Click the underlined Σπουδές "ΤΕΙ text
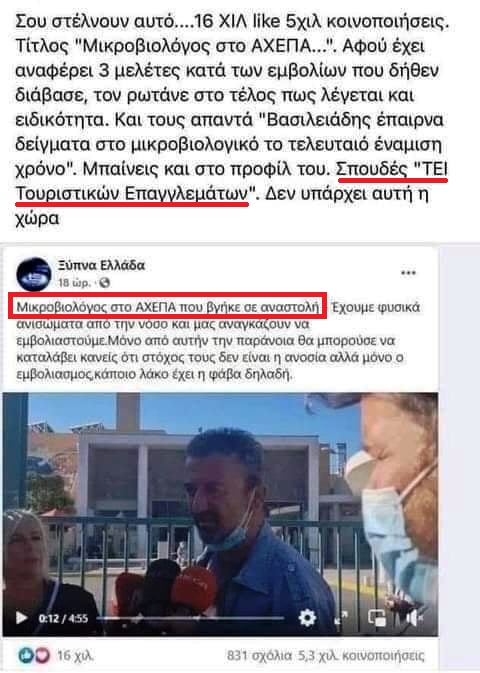Viewport: 480px width, 673px height. [392, 170]
